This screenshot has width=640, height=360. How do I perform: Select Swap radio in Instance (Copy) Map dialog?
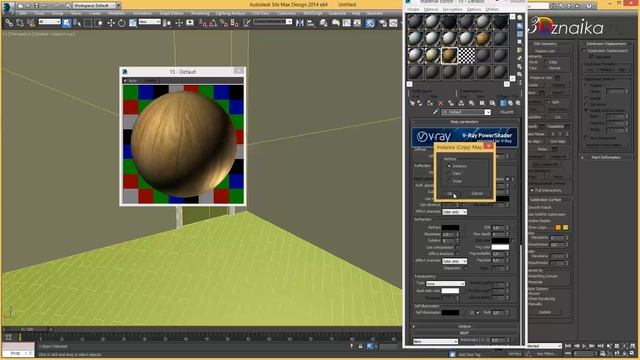click(449, 181)
